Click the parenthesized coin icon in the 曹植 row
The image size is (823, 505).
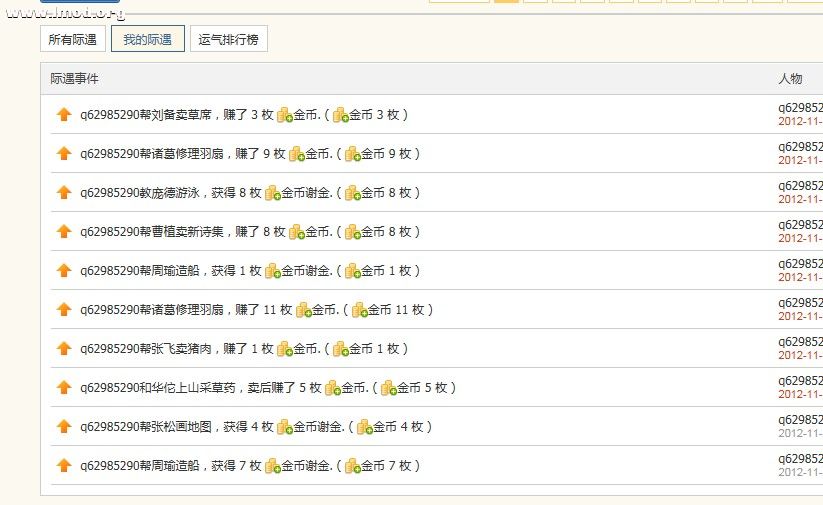click(353, 232)
